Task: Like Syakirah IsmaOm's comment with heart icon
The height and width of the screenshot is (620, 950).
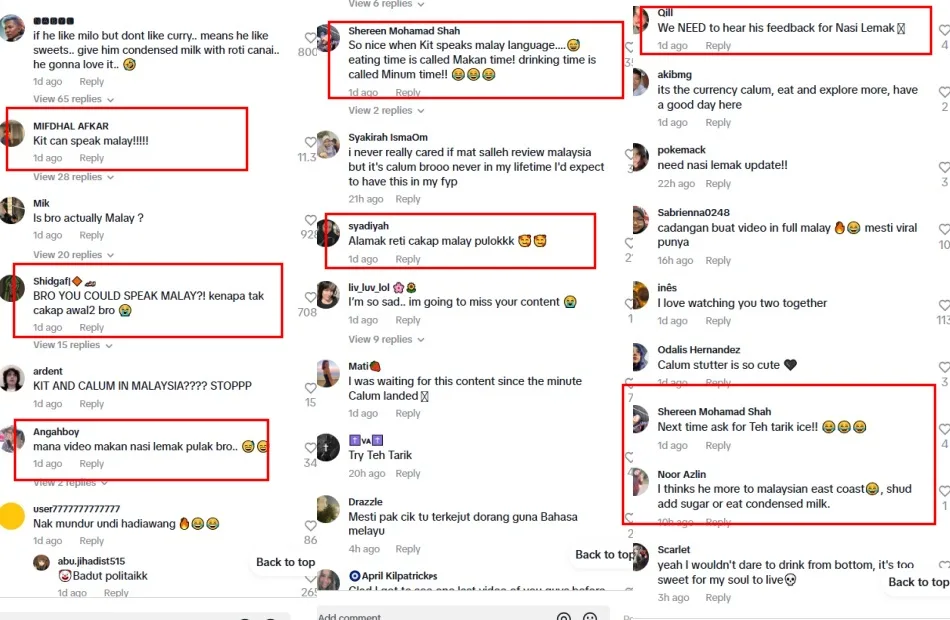Action: (x=310, y=142)
